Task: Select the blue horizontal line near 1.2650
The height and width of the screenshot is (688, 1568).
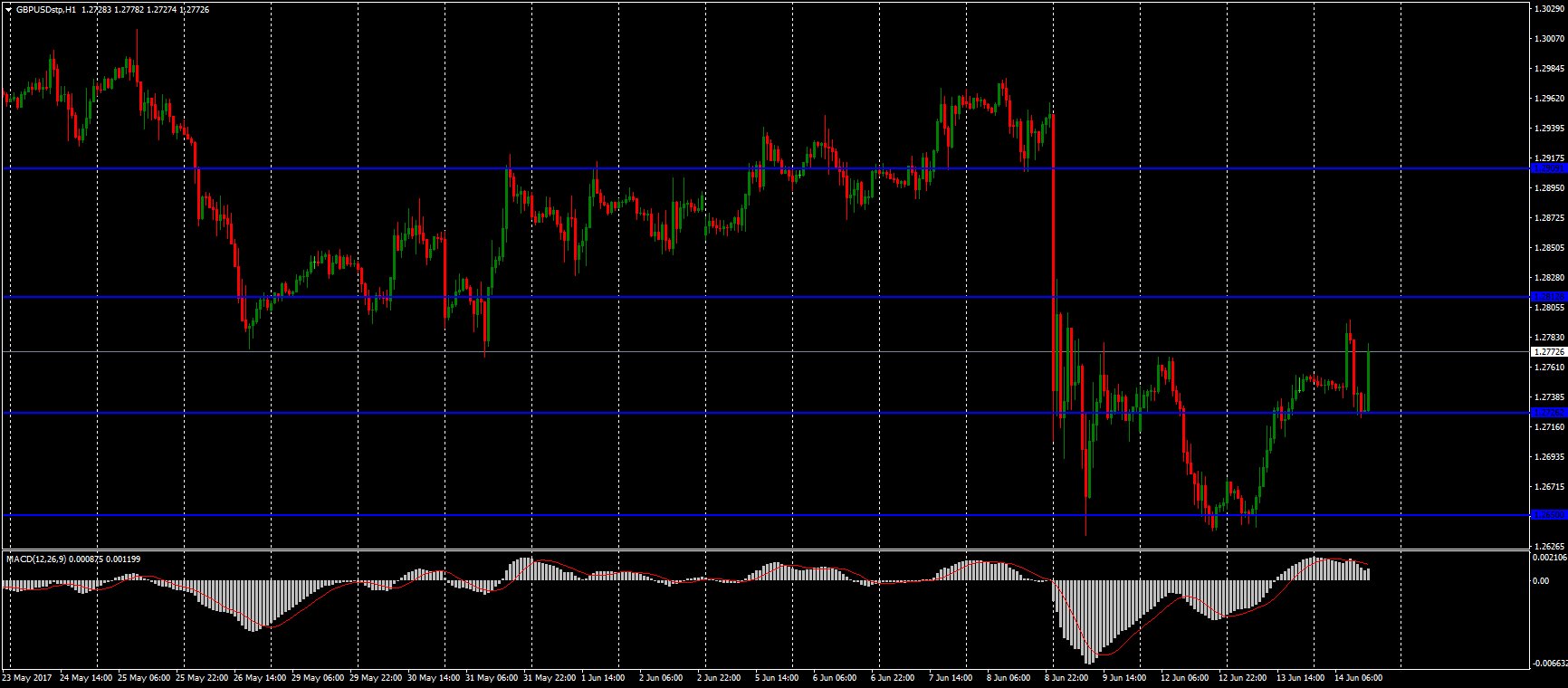Action: click(766, 515)
